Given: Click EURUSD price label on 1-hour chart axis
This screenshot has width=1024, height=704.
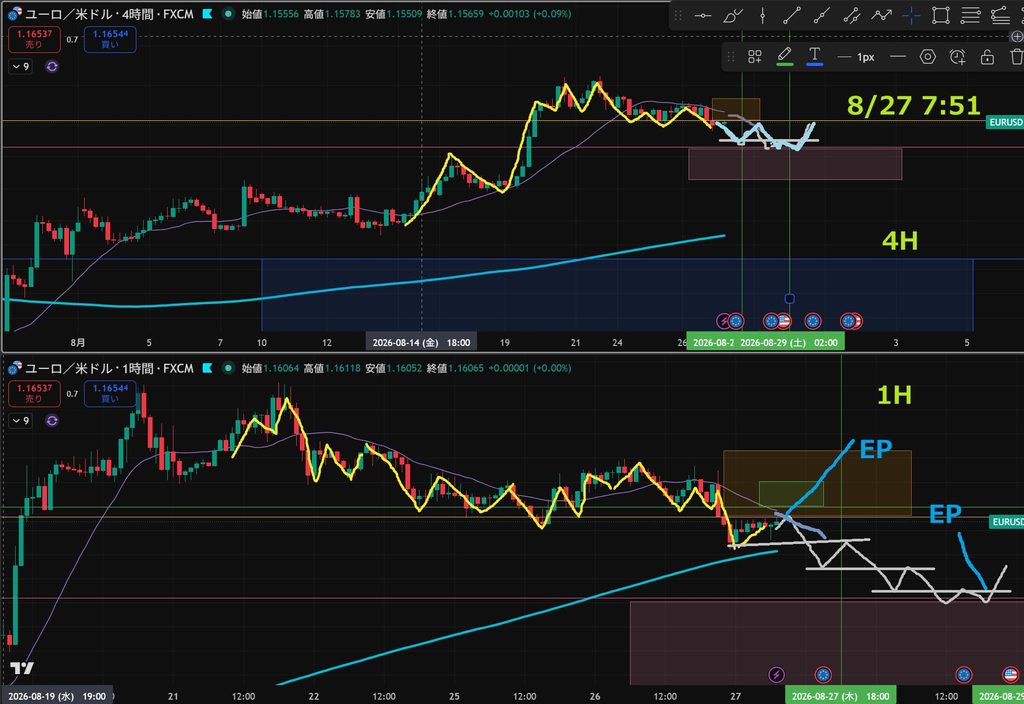Looking at the screenshot, I should click(x=1007, y=522).
